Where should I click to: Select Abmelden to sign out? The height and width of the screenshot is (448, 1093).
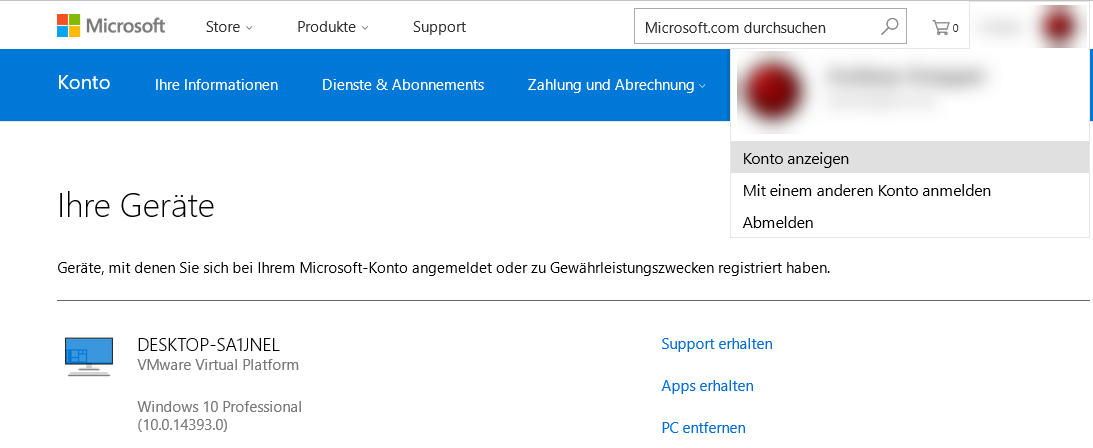point(778,222)
